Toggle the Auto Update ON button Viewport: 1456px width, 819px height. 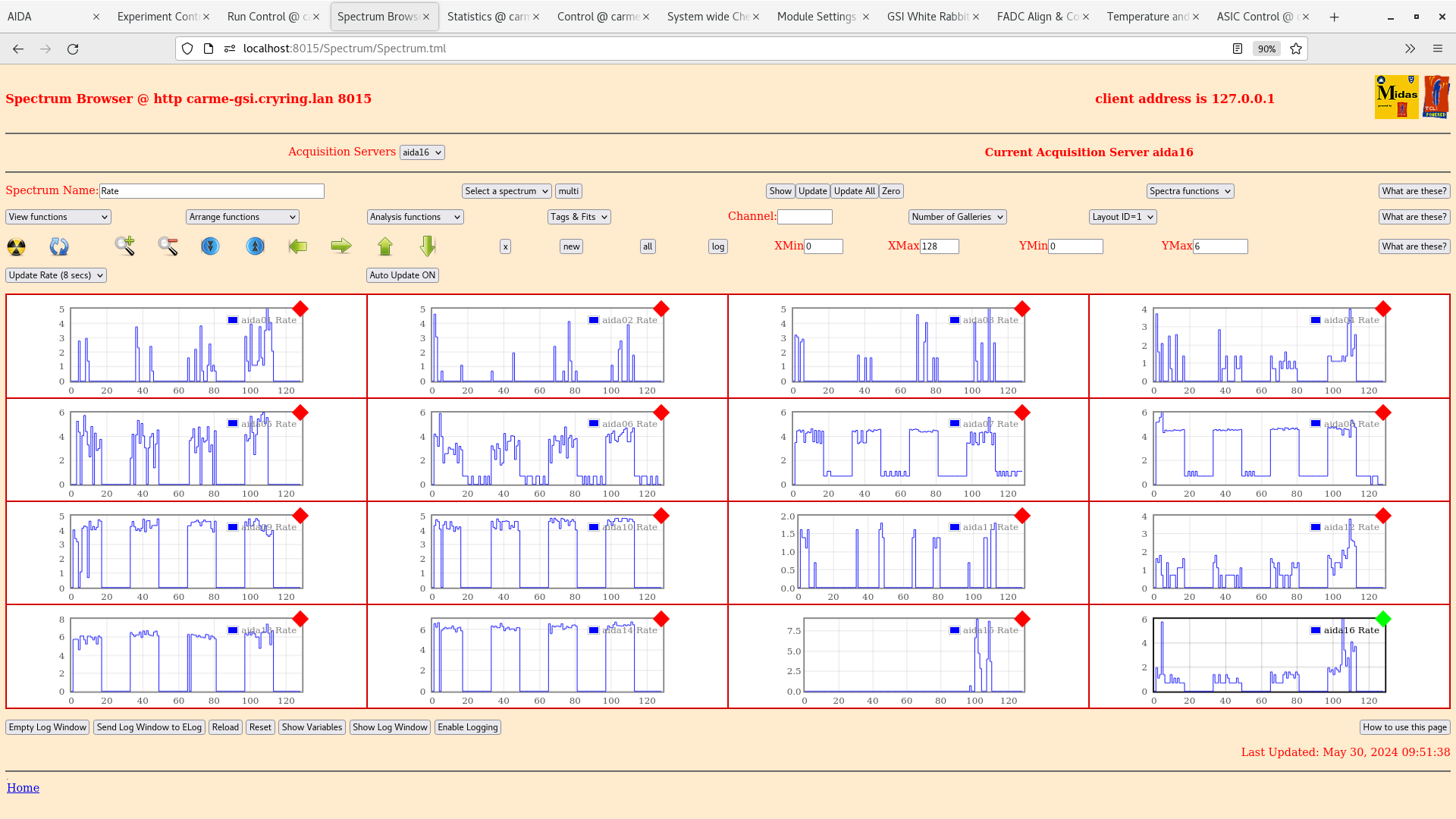click(x=403, y=275)
